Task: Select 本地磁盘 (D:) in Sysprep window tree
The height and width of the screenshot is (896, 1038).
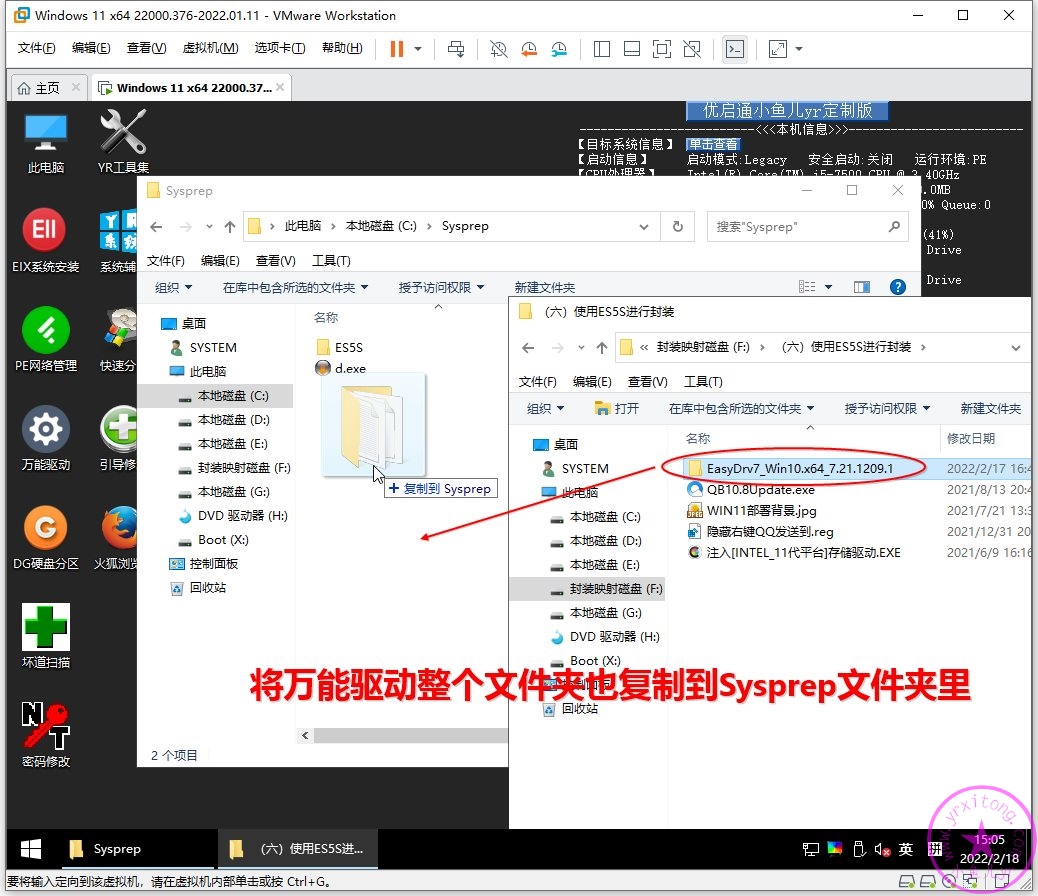Action: (x=233, y=420)
